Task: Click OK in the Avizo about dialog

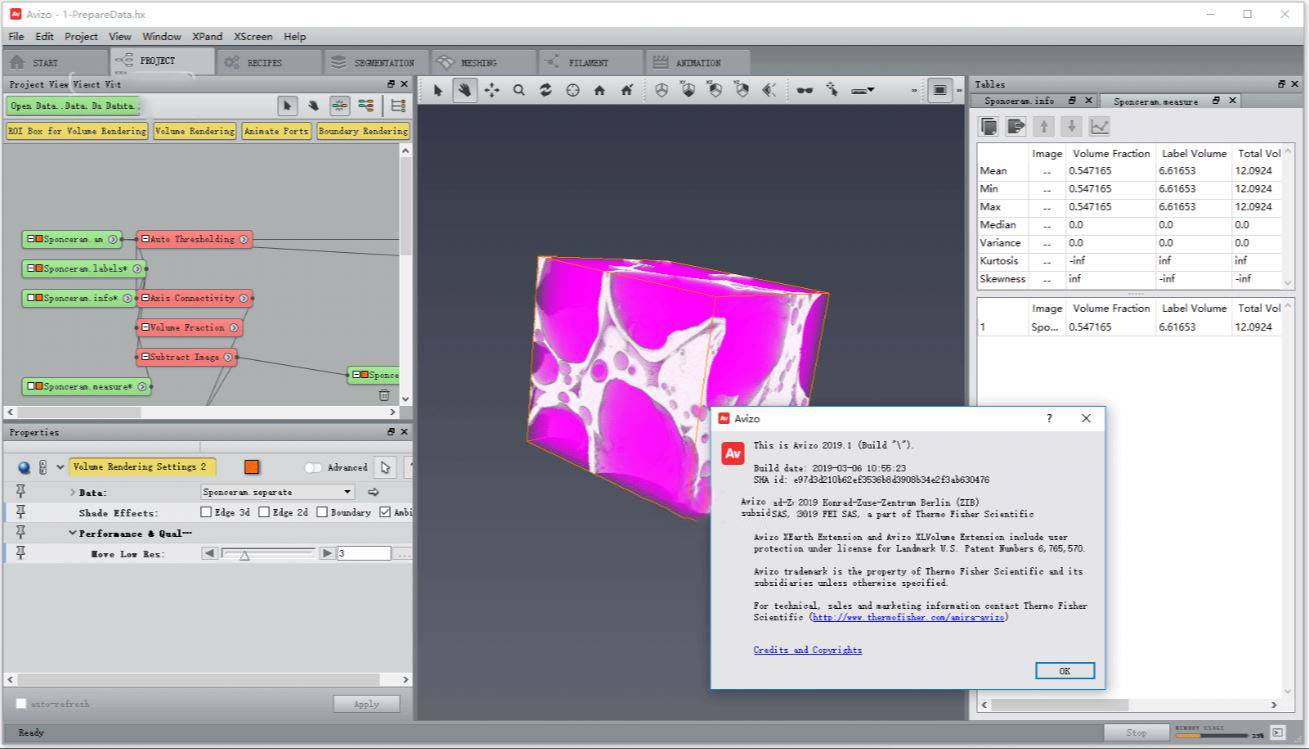Action: click(1065, 671)
